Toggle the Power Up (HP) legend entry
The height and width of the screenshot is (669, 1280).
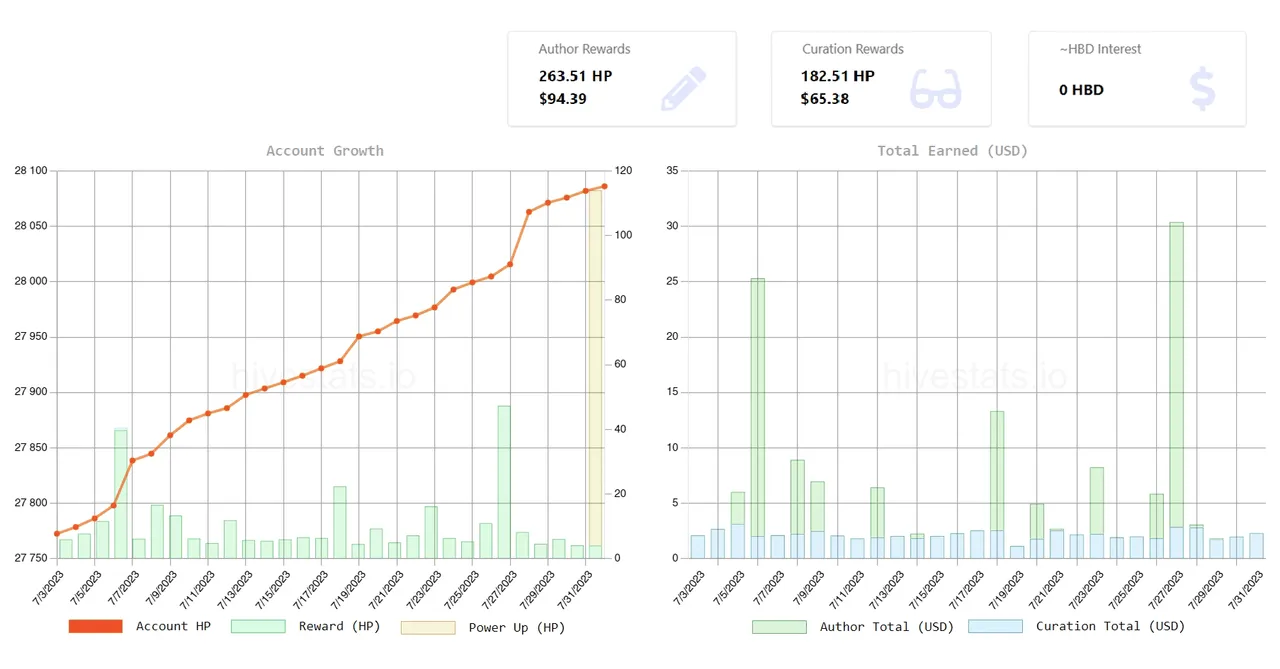[x=483, y=627]
